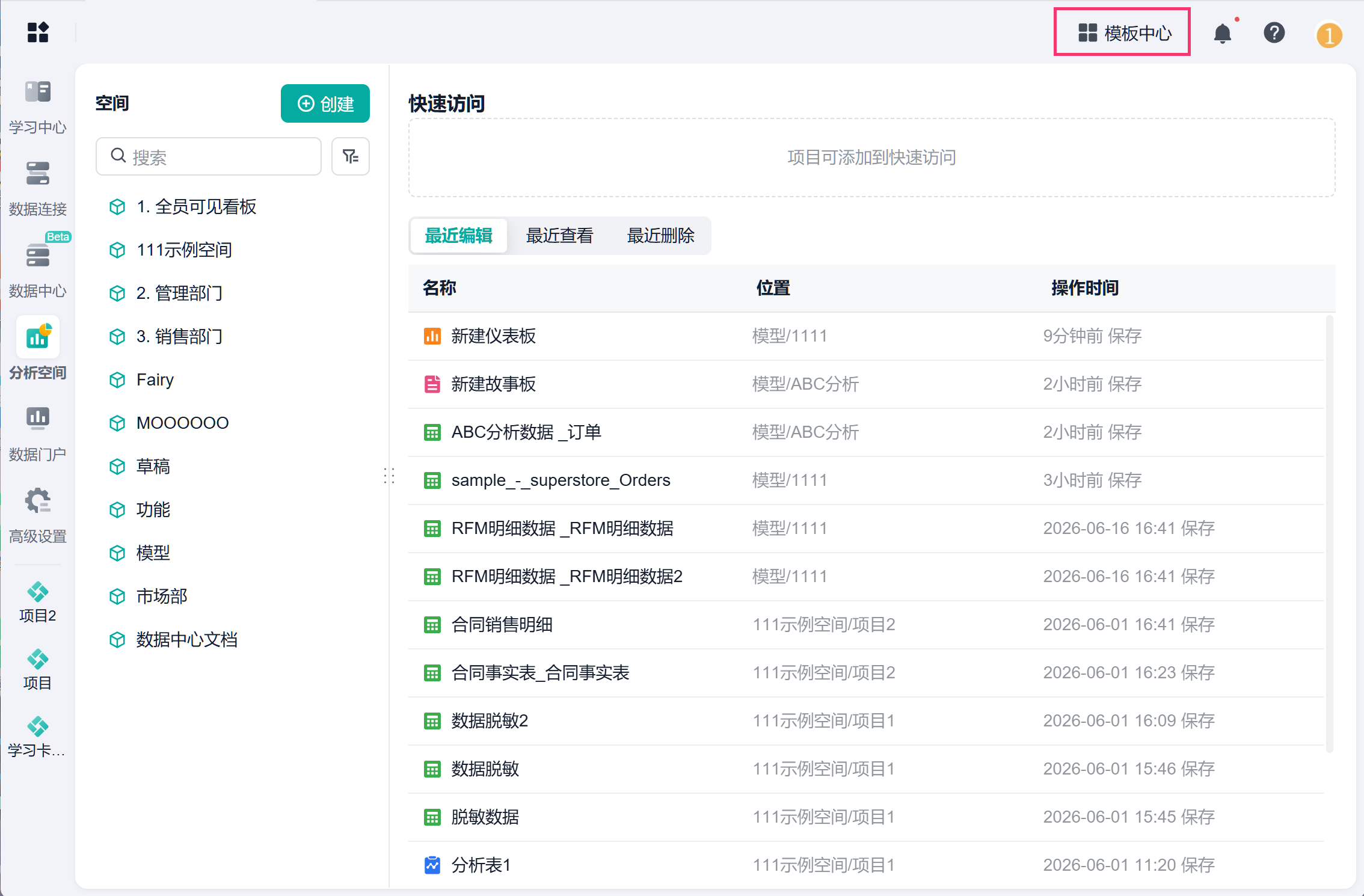
Task: Open 项目2 shortcut in sidebar
Action: 38,603
